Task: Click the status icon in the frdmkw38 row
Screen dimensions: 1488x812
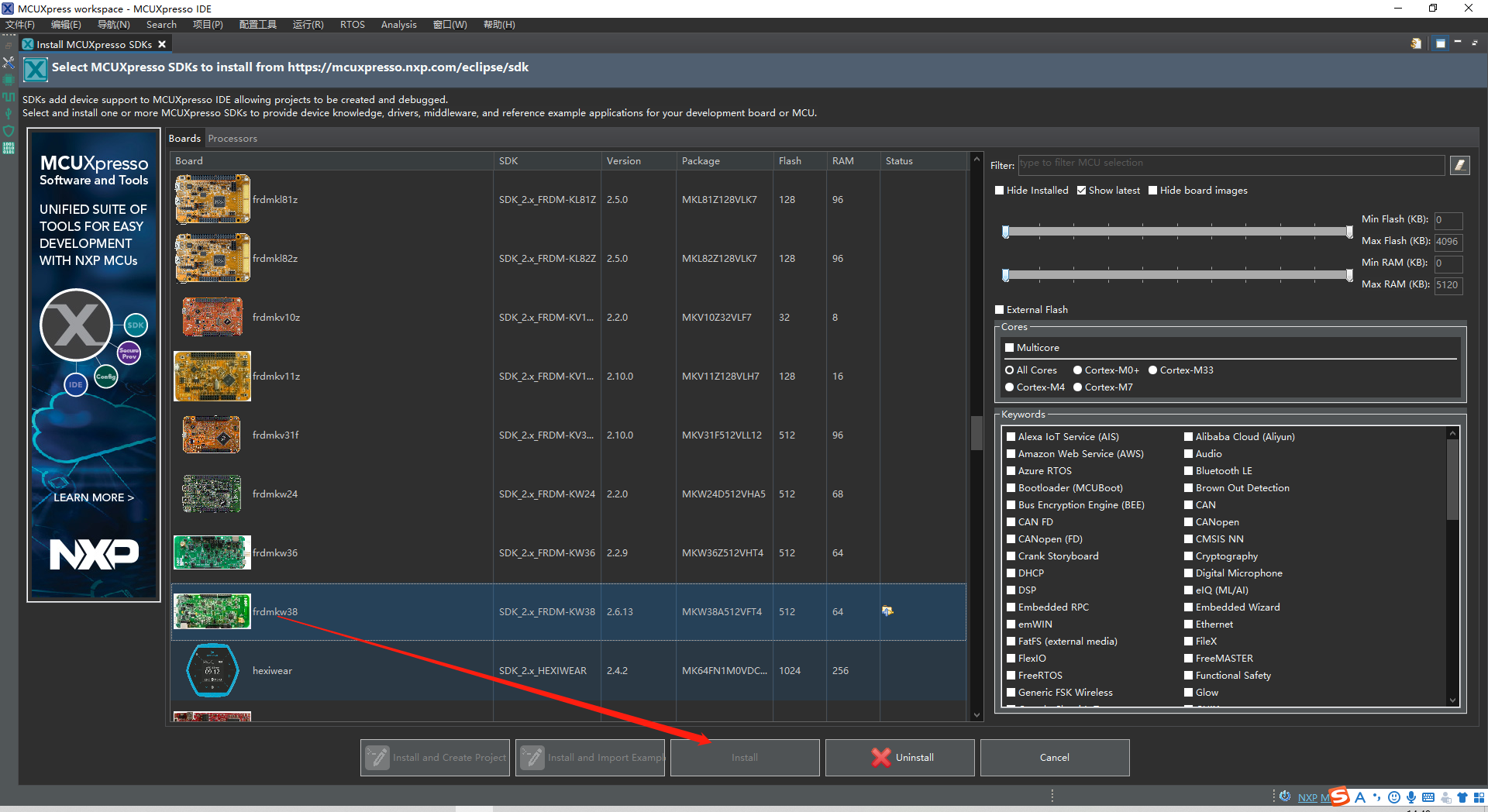Action: (x=887, y=611)
